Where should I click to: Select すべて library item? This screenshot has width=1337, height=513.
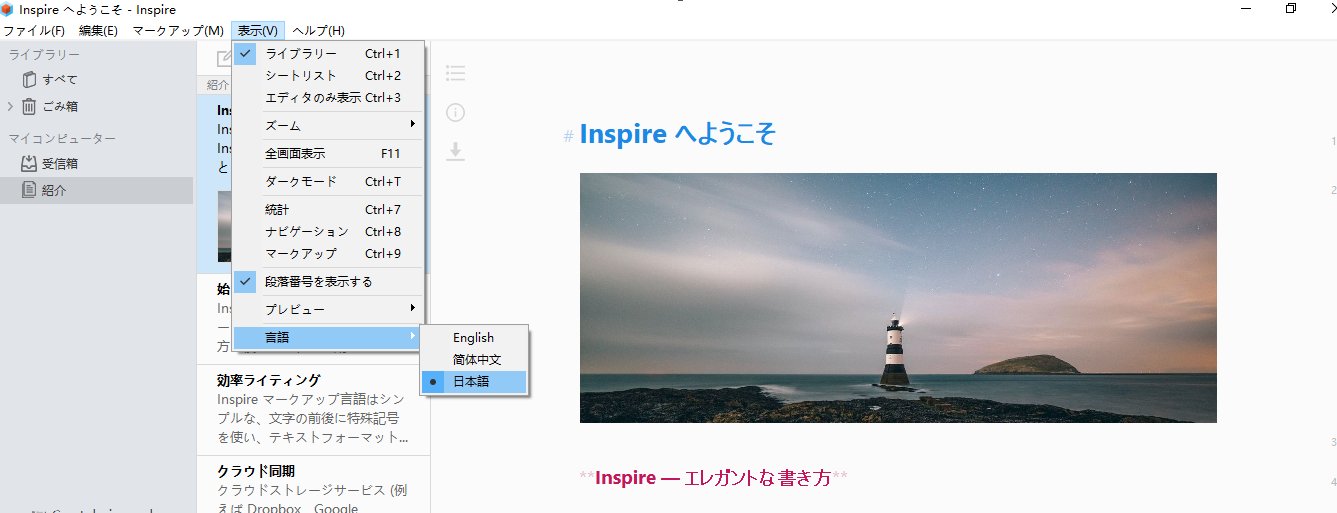coord(59,79)
